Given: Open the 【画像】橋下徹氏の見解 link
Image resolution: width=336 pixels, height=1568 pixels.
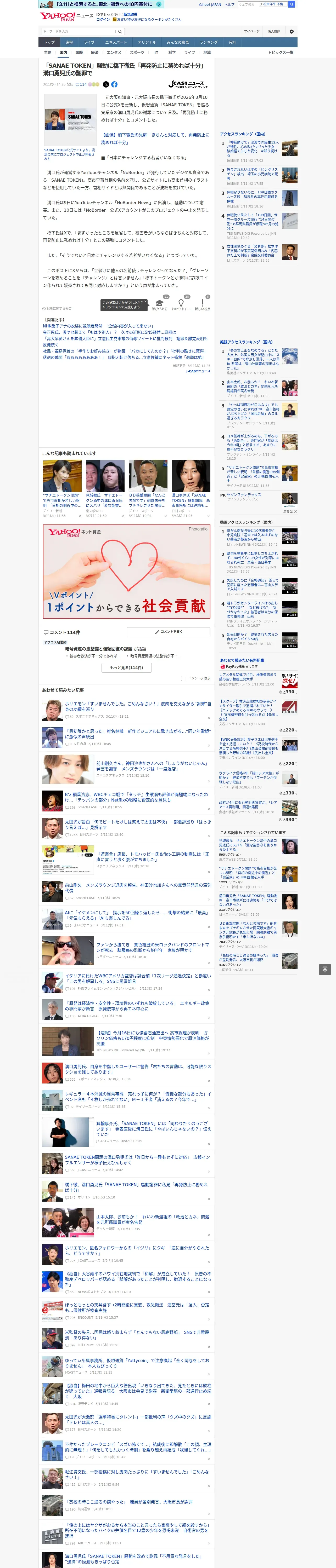Looking at the screenshot, I should [155, 139].
